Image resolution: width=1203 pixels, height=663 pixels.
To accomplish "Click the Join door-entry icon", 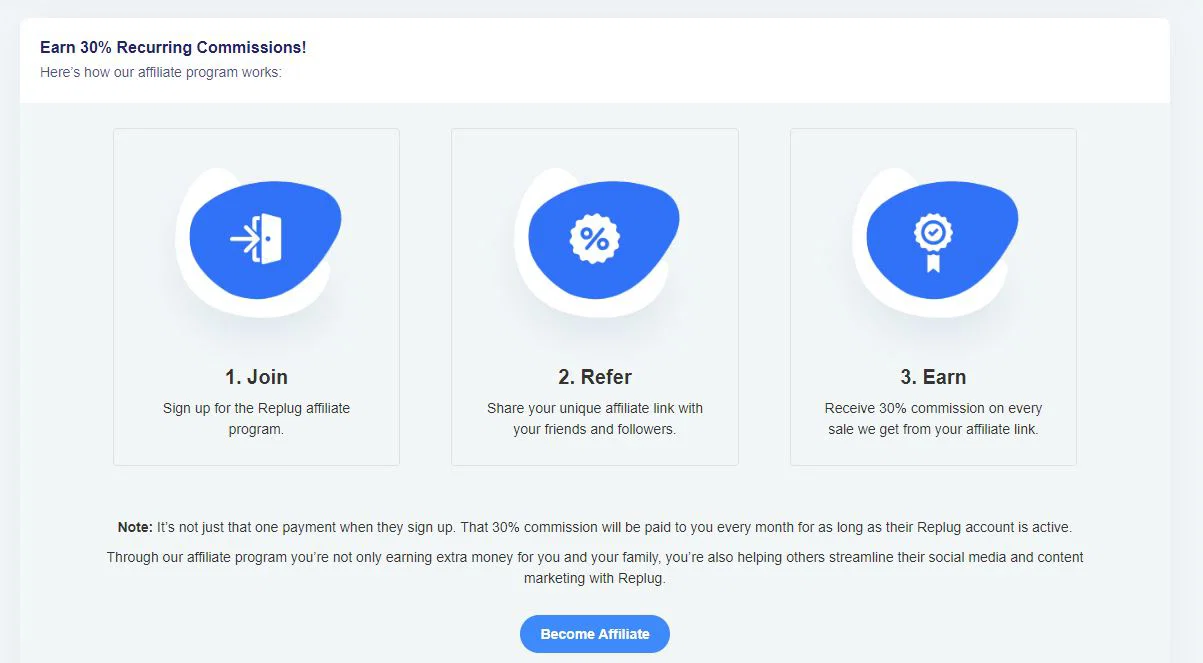I will point(256,239).
